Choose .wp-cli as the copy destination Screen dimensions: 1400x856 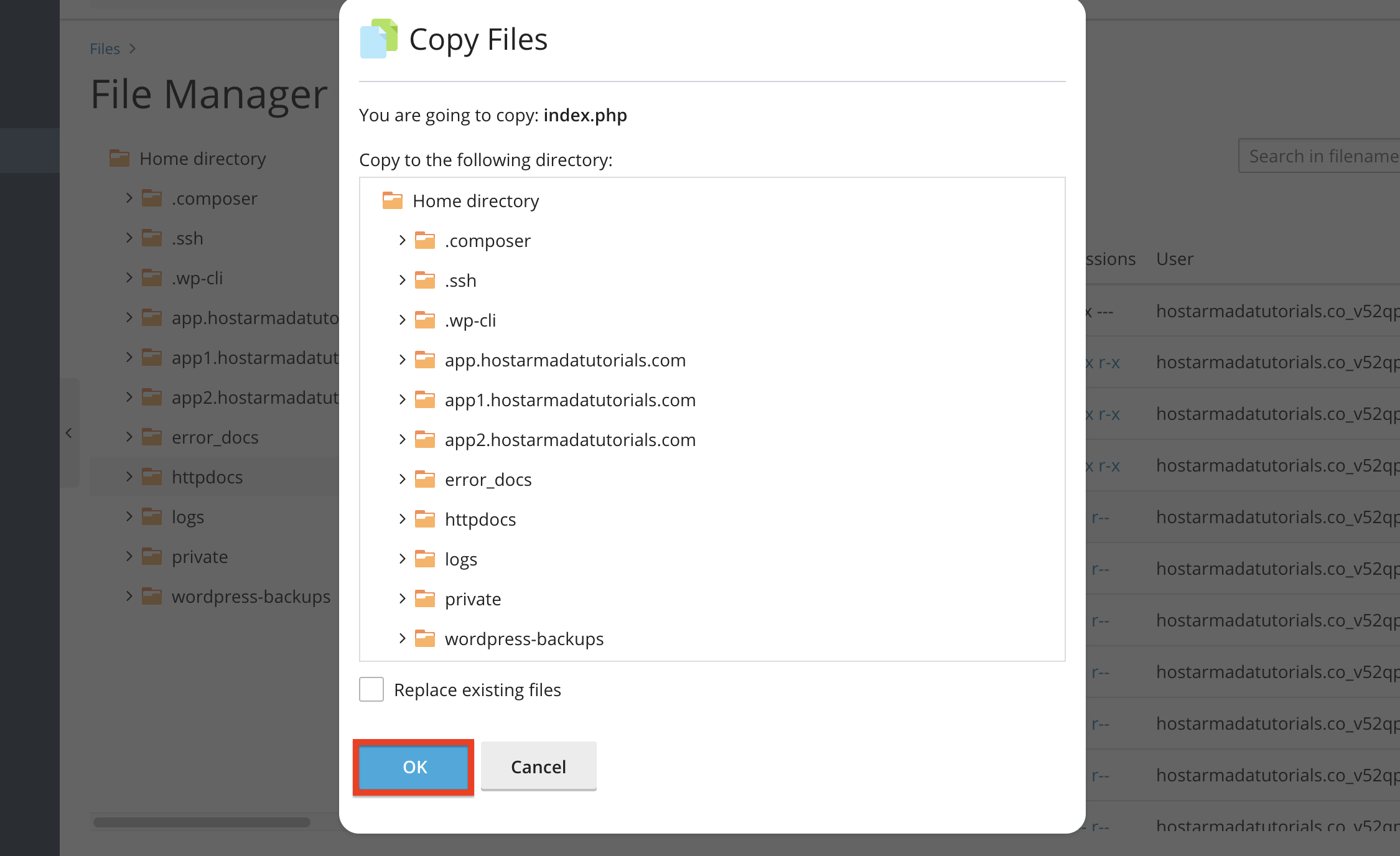[x=470, y=320]
